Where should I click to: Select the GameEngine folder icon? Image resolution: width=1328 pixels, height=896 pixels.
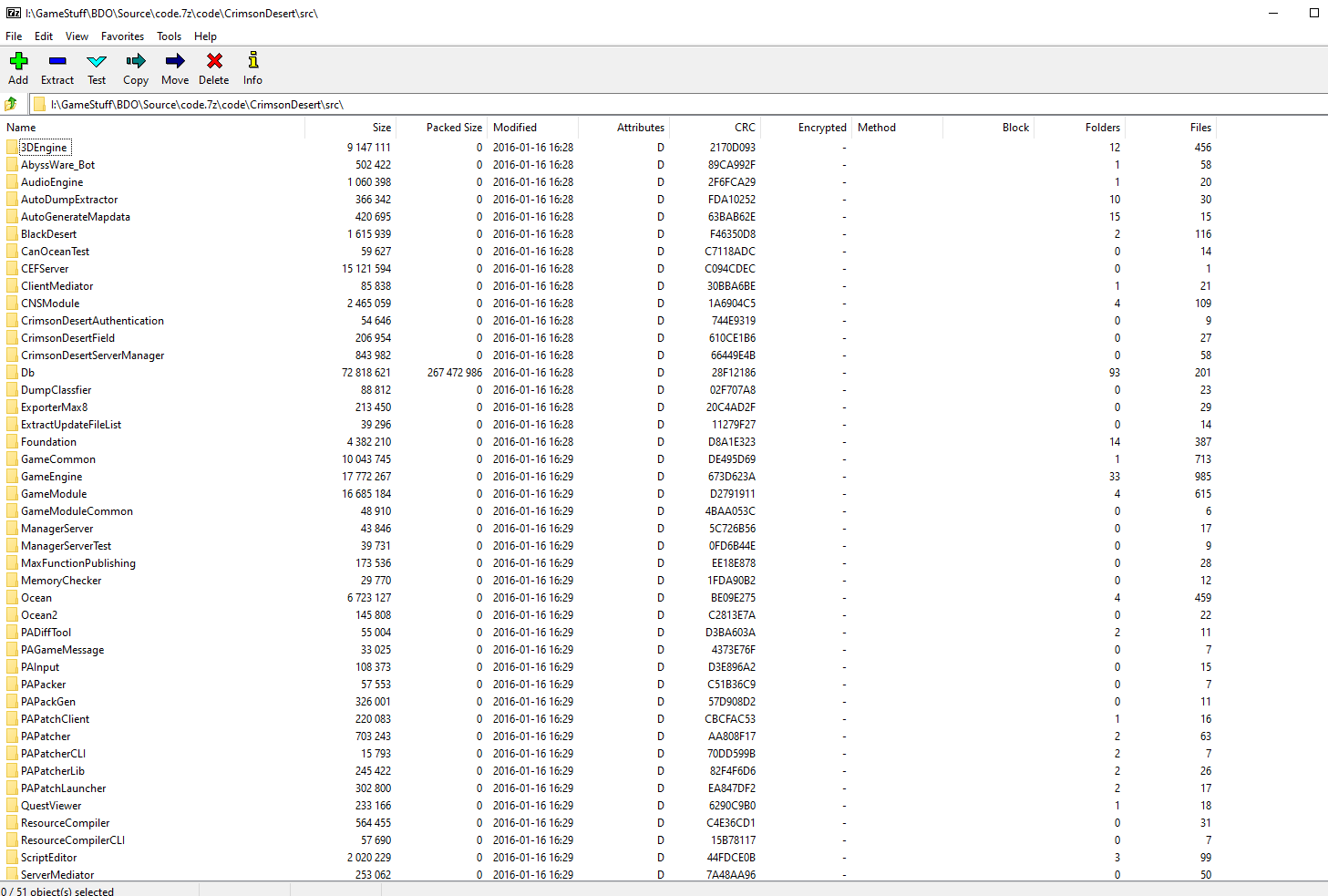point(12,477)
